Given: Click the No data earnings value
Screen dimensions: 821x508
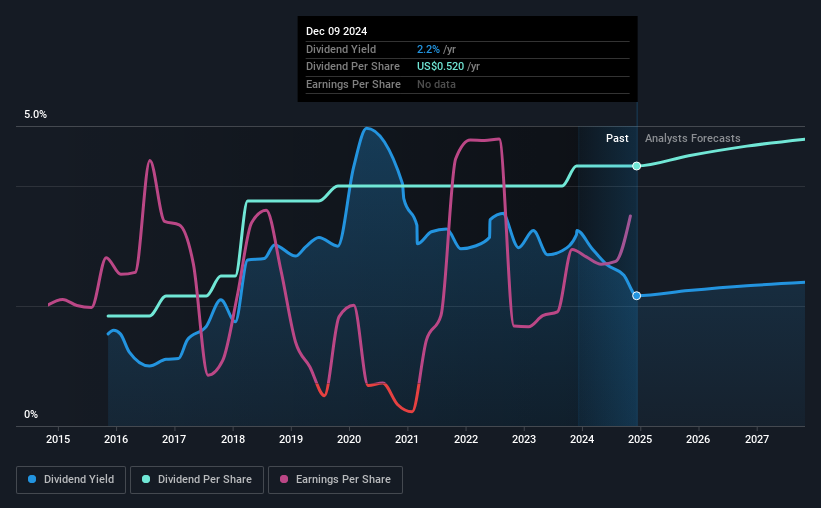Looking at the screenshot, I should tap(436, 84).
